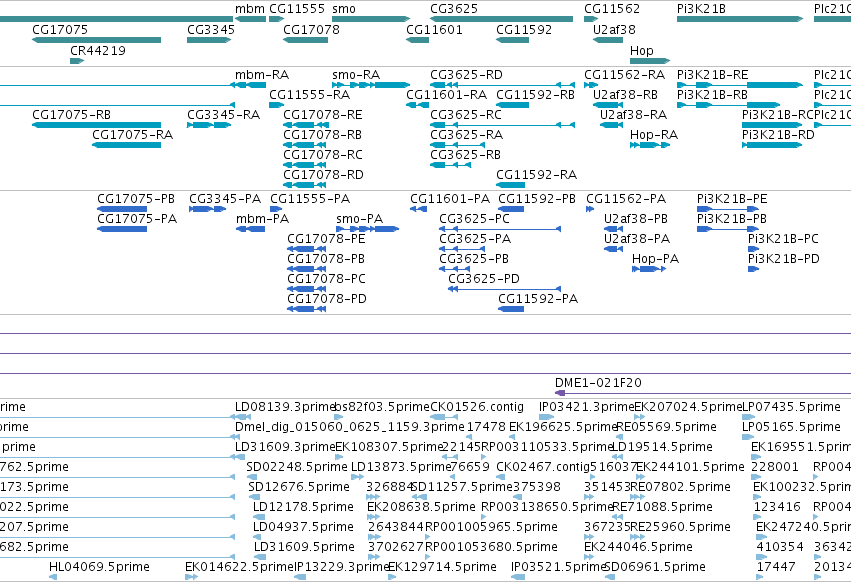Select transcript CG17078-RE
This screenshot has width=851, height=582.
point(305,125)
